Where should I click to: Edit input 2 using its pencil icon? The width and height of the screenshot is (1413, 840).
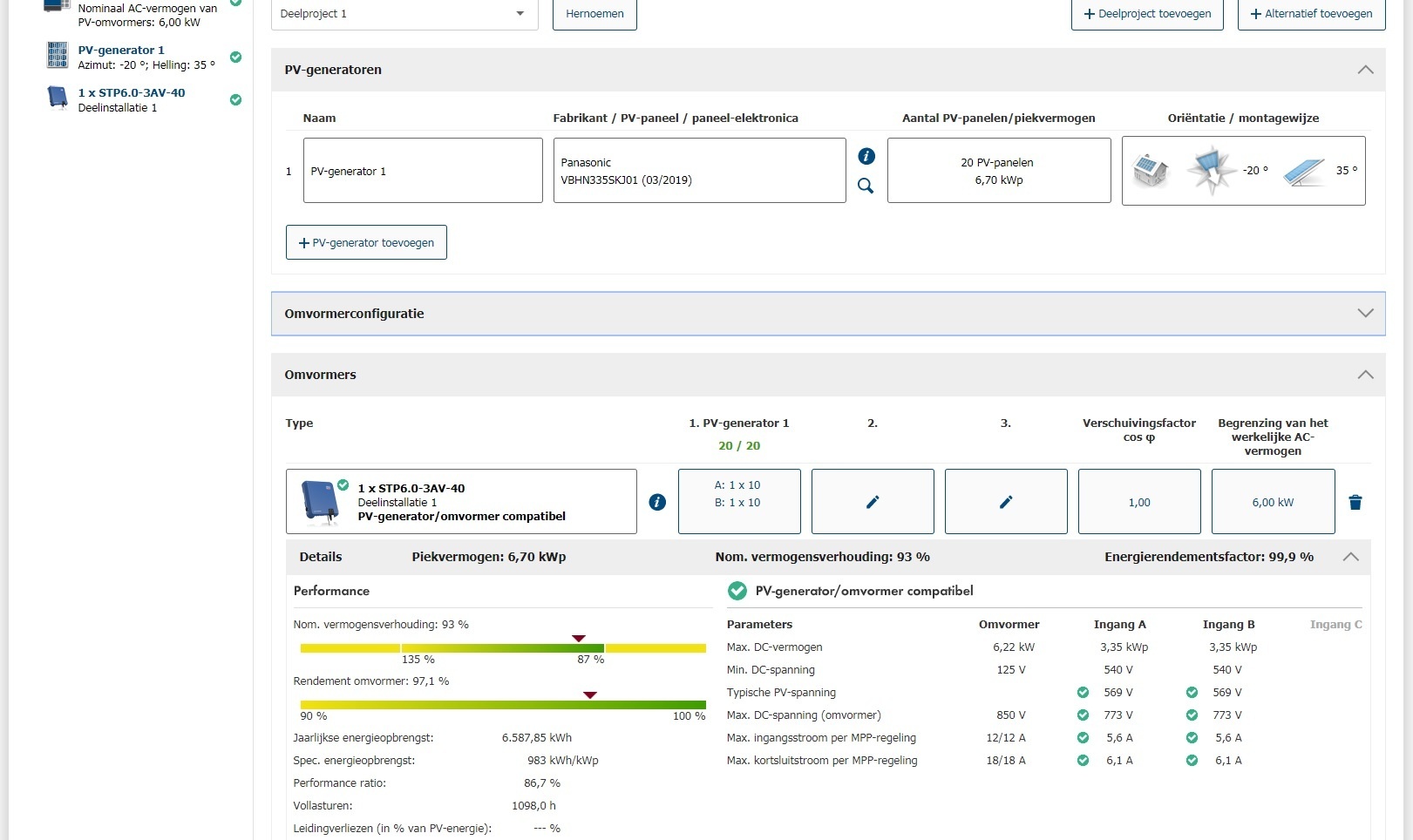873,502
